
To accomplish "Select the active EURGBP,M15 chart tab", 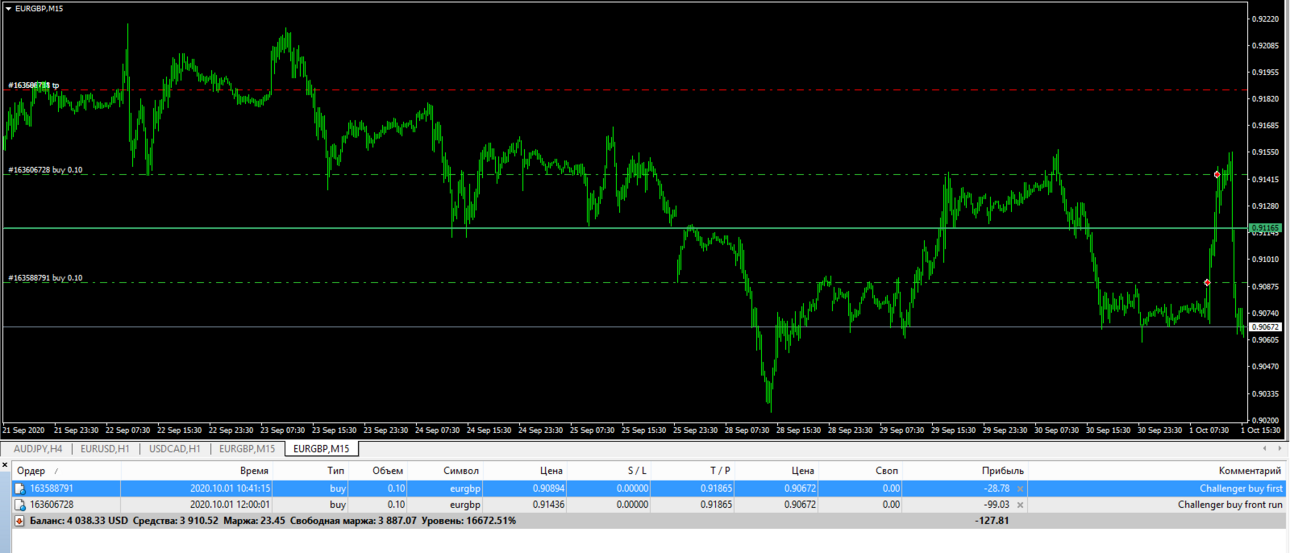I will point(321,449).
